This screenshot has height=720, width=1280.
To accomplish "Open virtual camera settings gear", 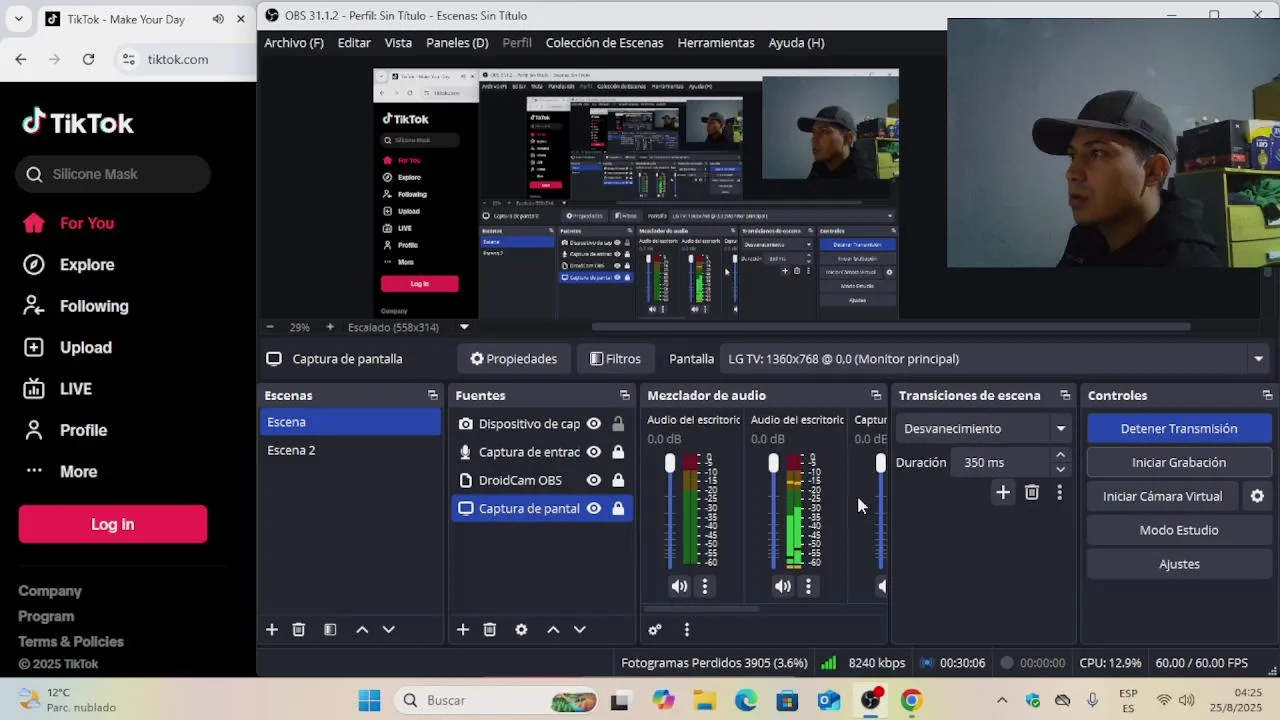I will click(x=1257, y=496).
